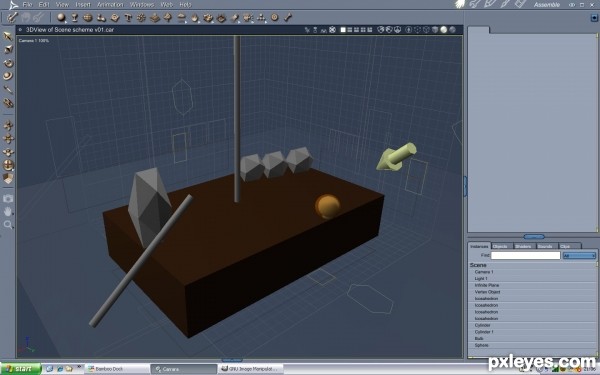Image resolution: width=600 pixels, height=375 pixels.
Task: Select the Zoom magnifier tool
Action: pyautogui.click(x=8, y=225)
